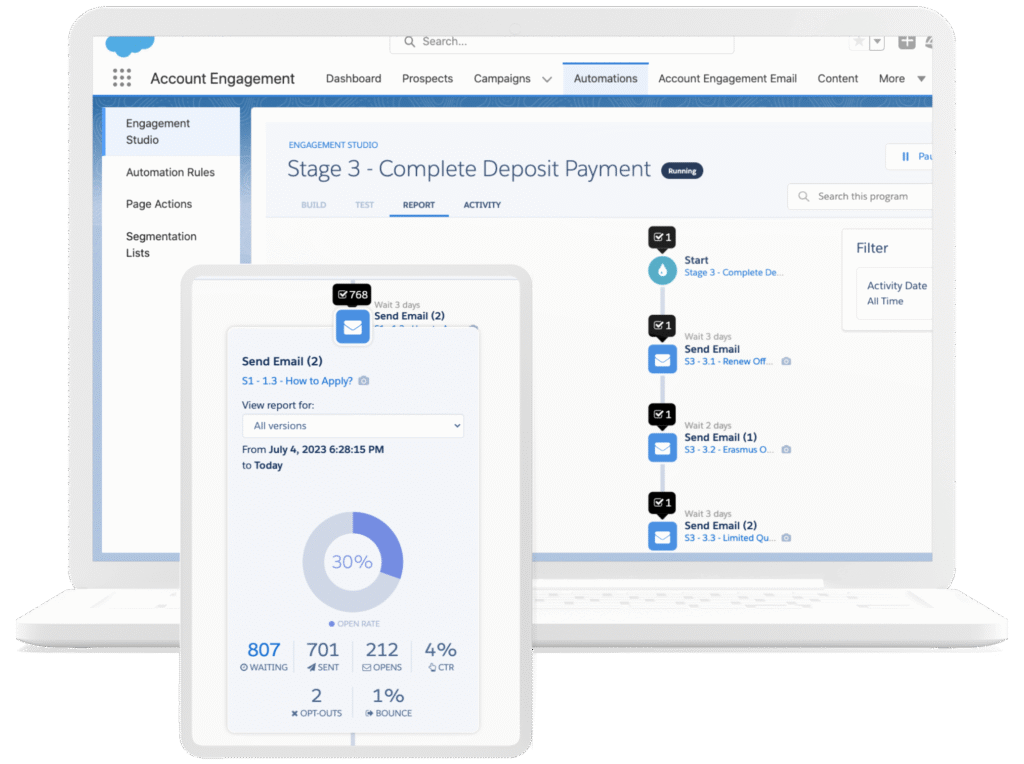Screen dimensions: 1024x764
Task: Click count badge above Send Email (1)
Action: pos(661,413)
